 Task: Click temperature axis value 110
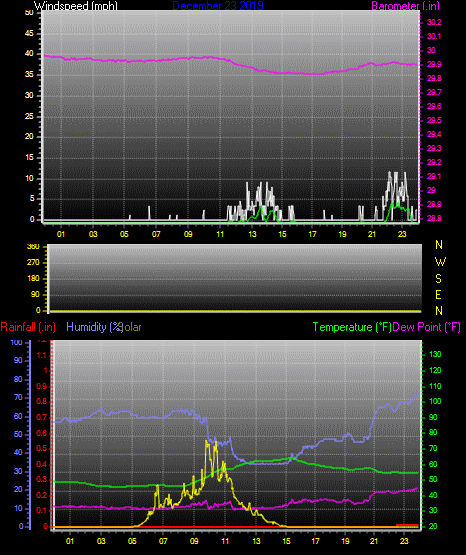point(435,386)
